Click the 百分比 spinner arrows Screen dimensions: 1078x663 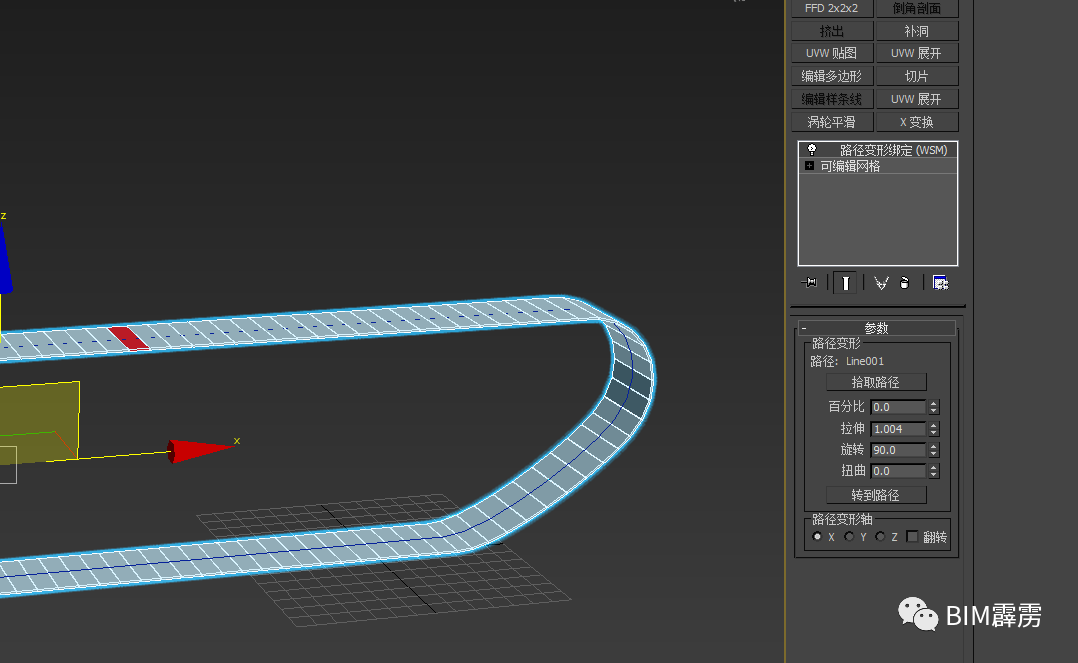click(x=934, y=407)
